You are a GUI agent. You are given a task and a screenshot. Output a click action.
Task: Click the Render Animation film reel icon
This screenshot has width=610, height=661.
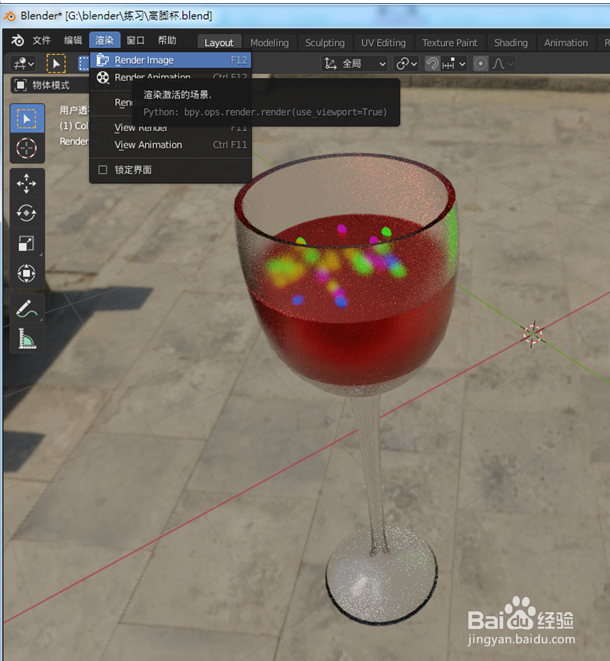[x=103, y=78]
